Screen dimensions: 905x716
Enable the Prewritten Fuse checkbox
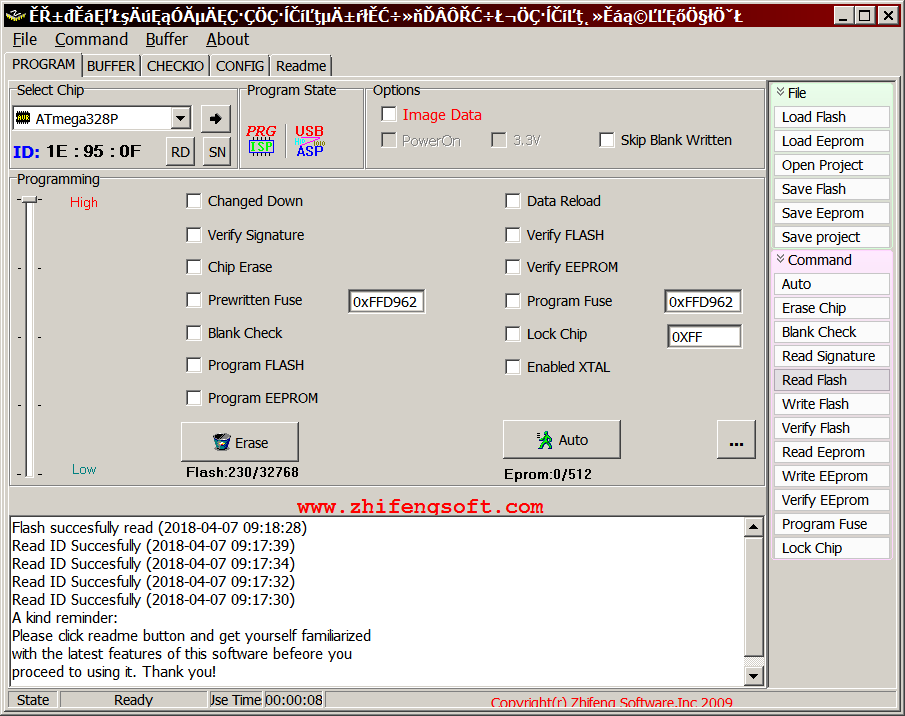coord(194,300)
